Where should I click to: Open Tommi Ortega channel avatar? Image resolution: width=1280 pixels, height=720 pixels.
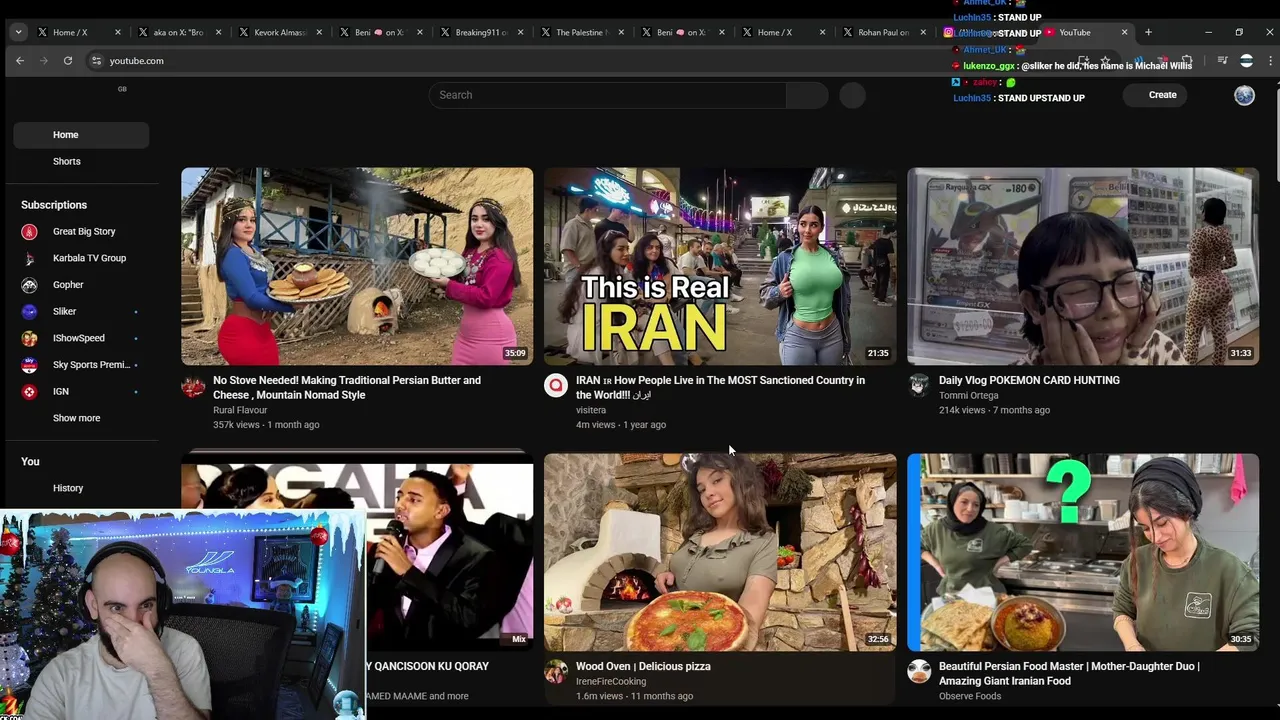point(919,386)
